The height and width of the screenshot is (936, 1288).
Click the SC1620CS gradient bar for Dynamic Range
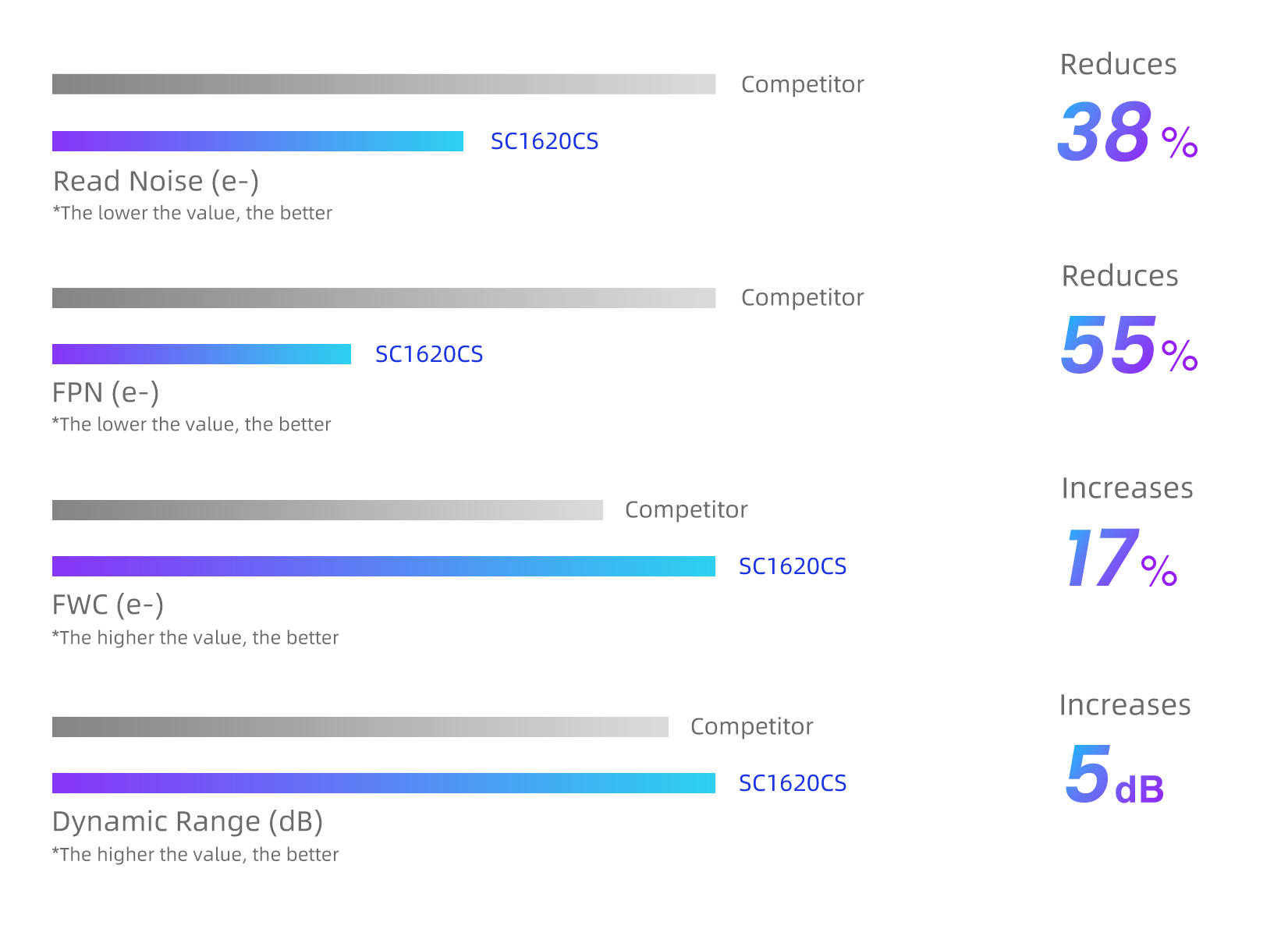pos(384,783)
